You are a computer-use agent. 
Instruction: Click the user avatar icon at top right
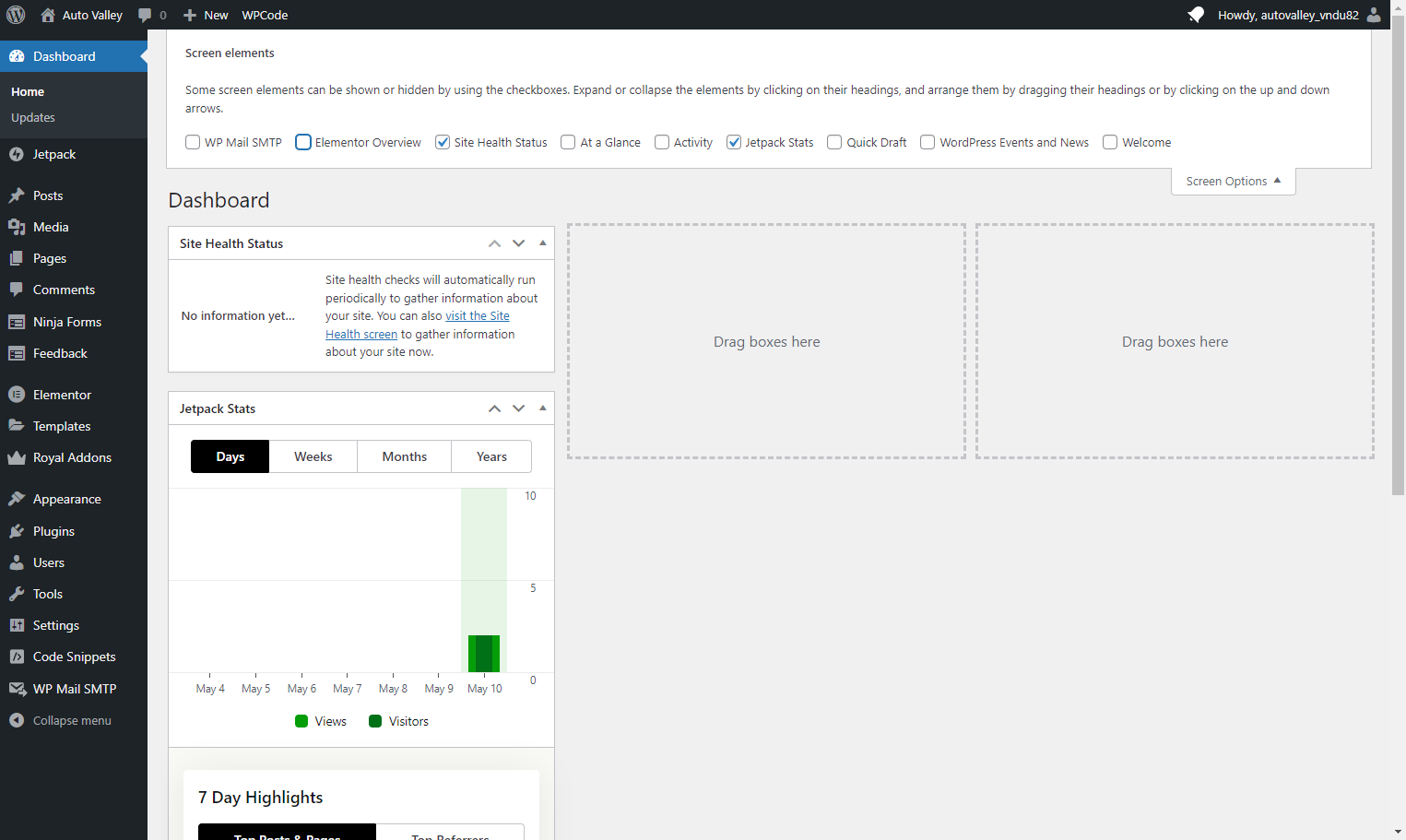[1374, 15]
